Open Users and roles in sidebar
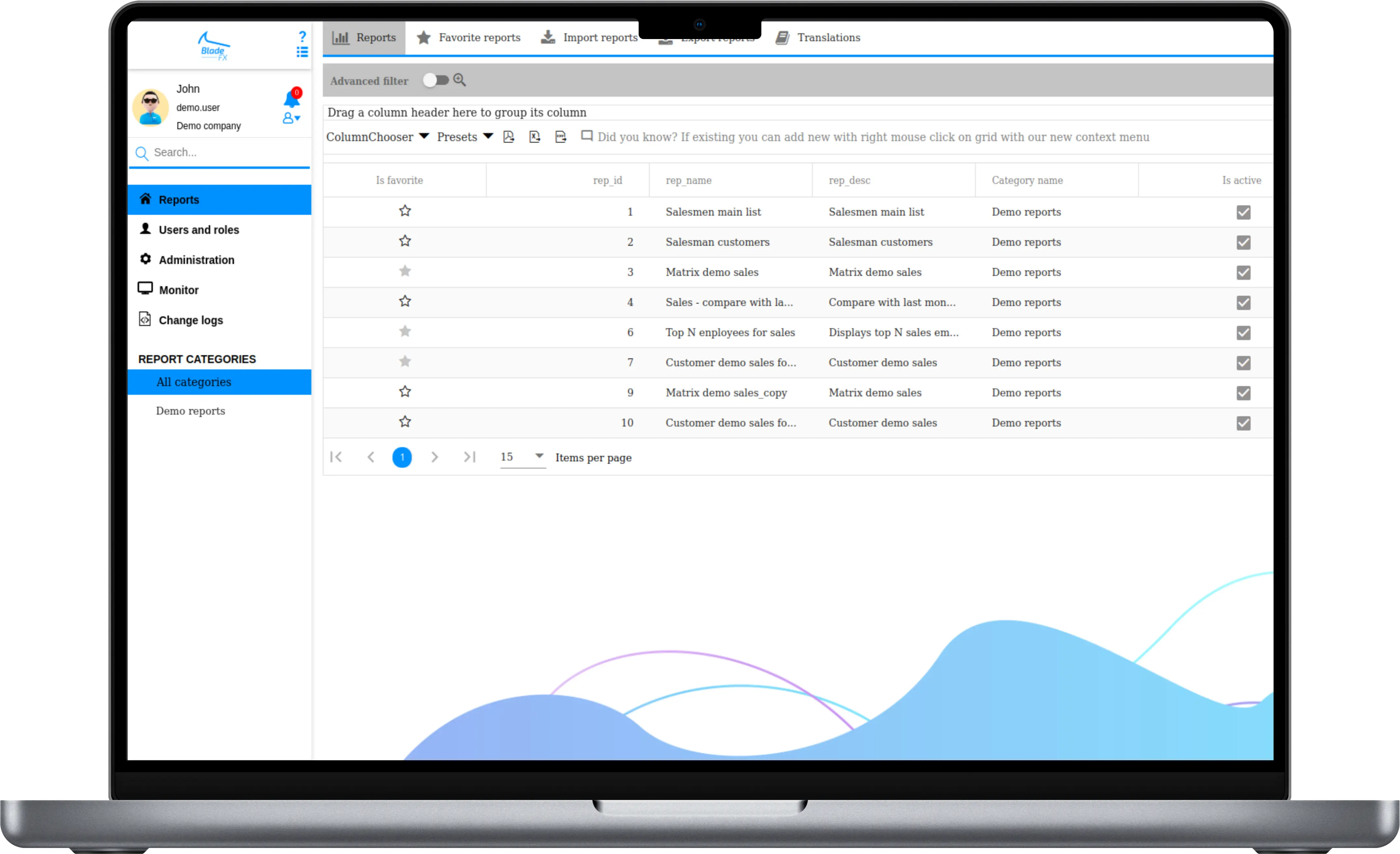 pyautogui.click(x=199, y=229)
